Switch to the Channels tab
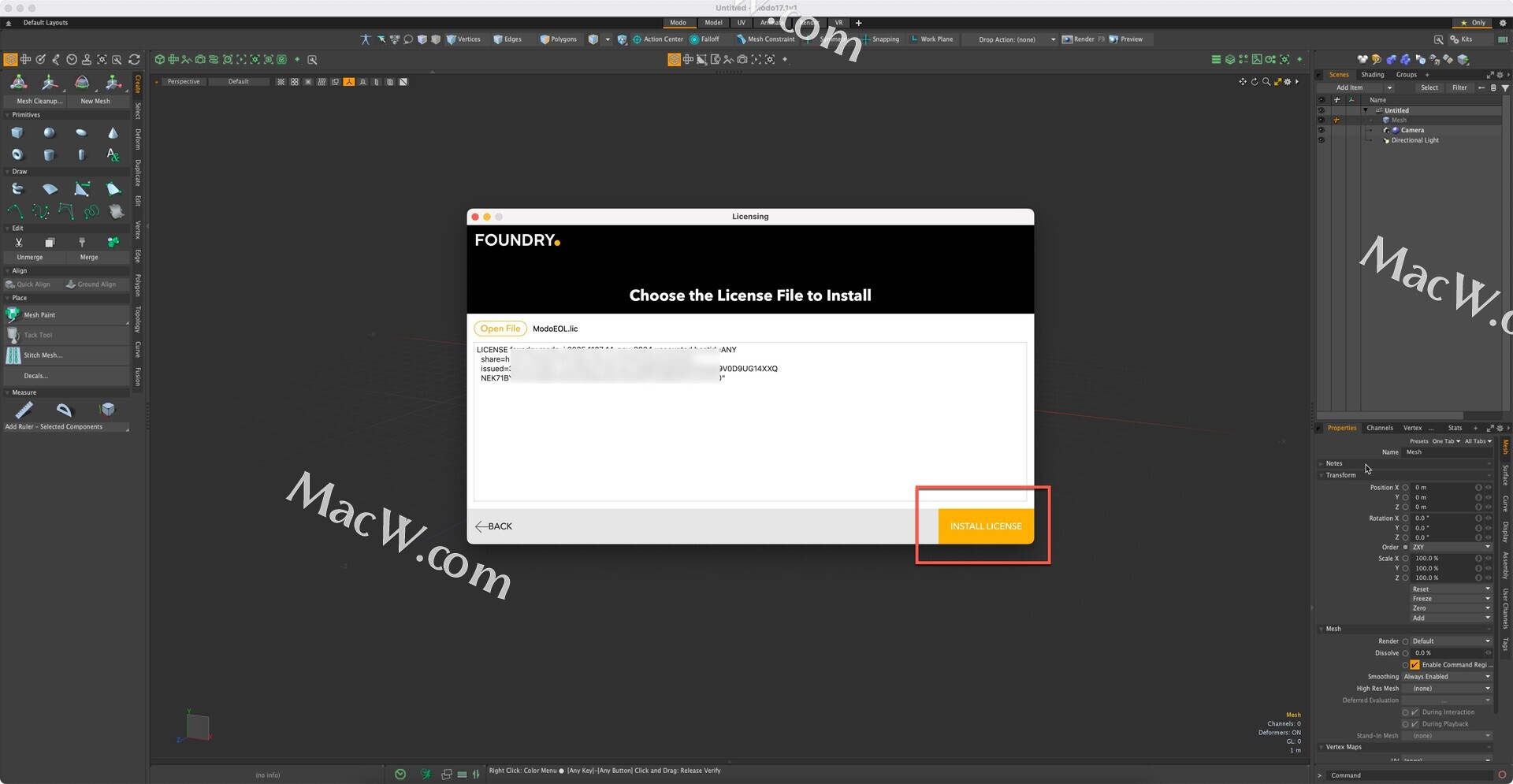This screenshot has width=1513, height=784. tap(1380, 428)
